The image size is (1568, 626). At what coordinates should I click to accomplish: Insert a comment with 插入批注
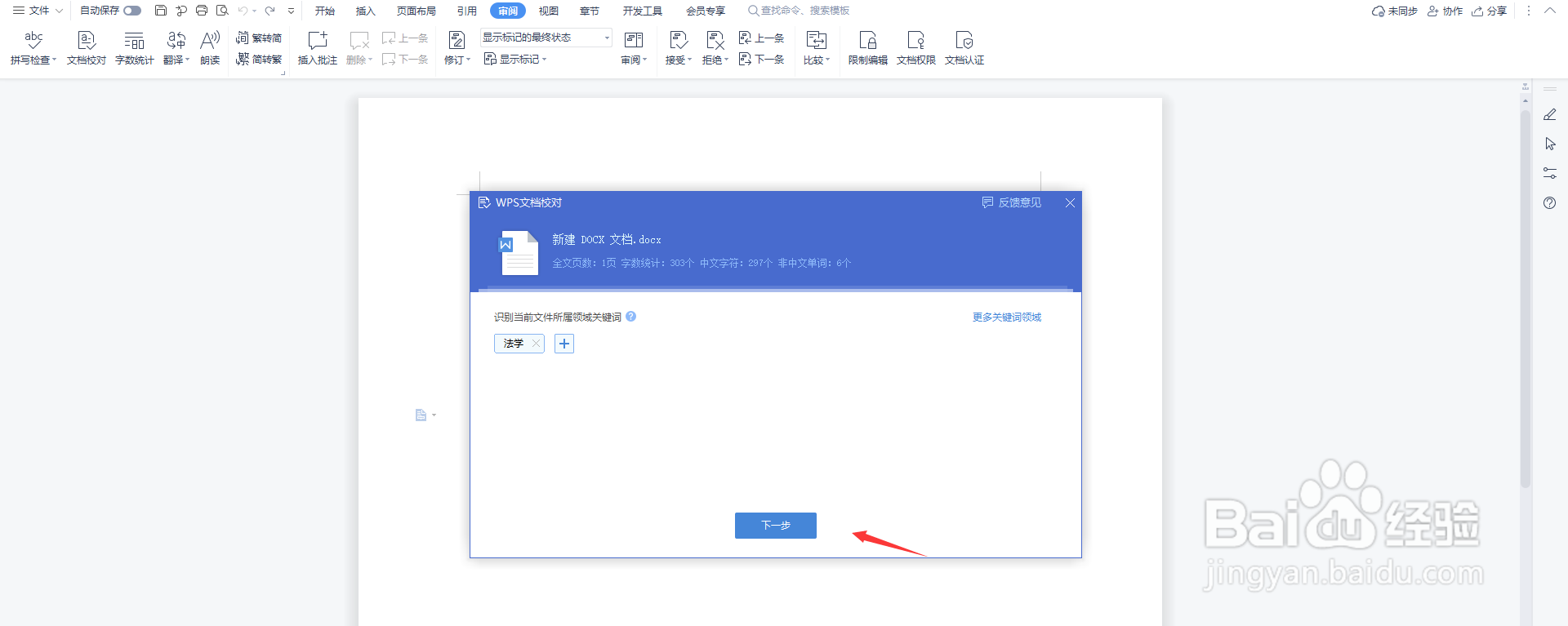(318, 48)
